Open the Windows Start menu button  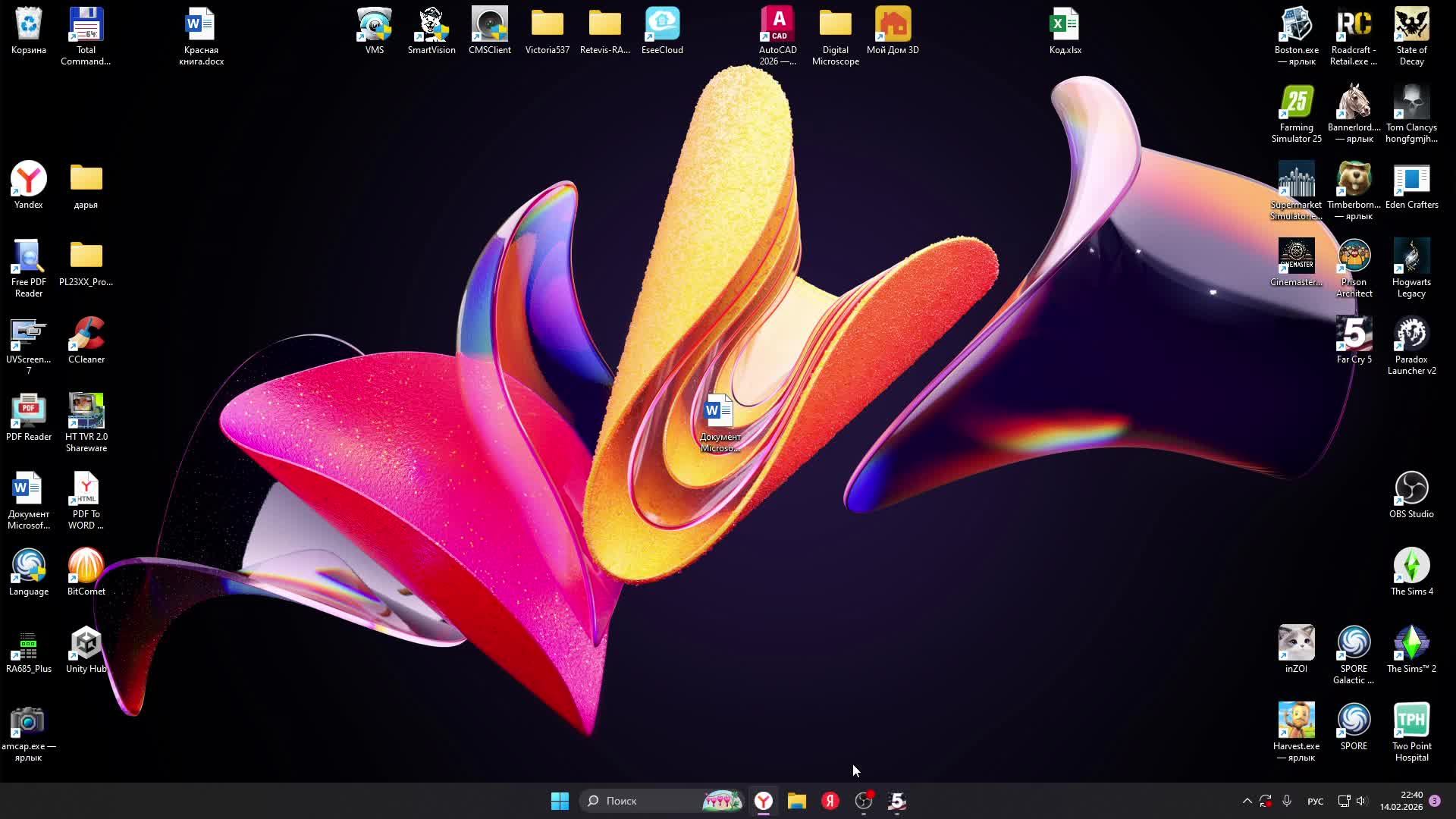tap(560, 801)
